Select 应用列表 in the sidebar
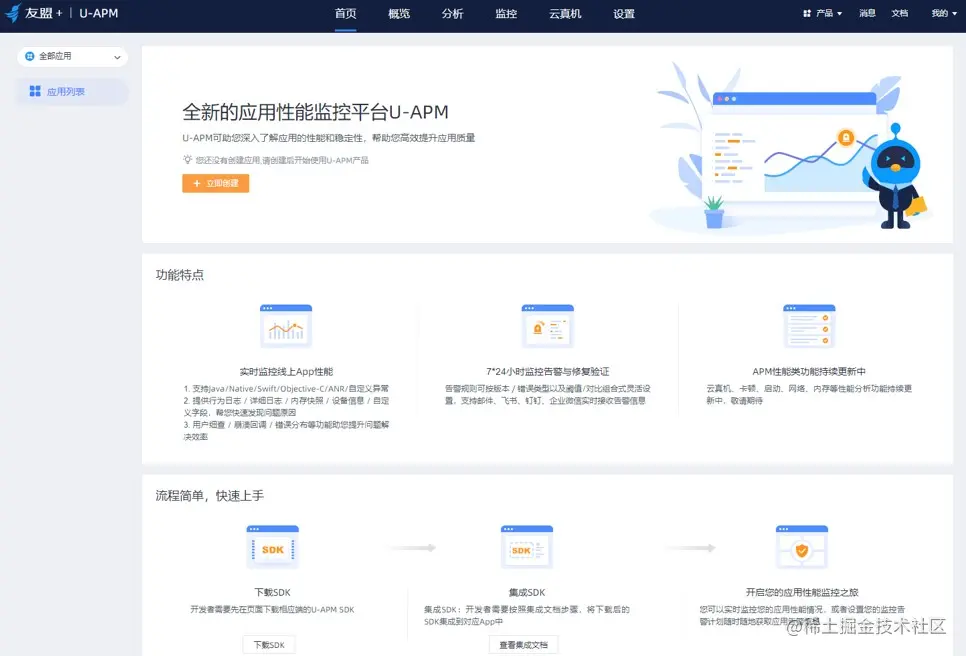966x656 pixels. point(72,92)
